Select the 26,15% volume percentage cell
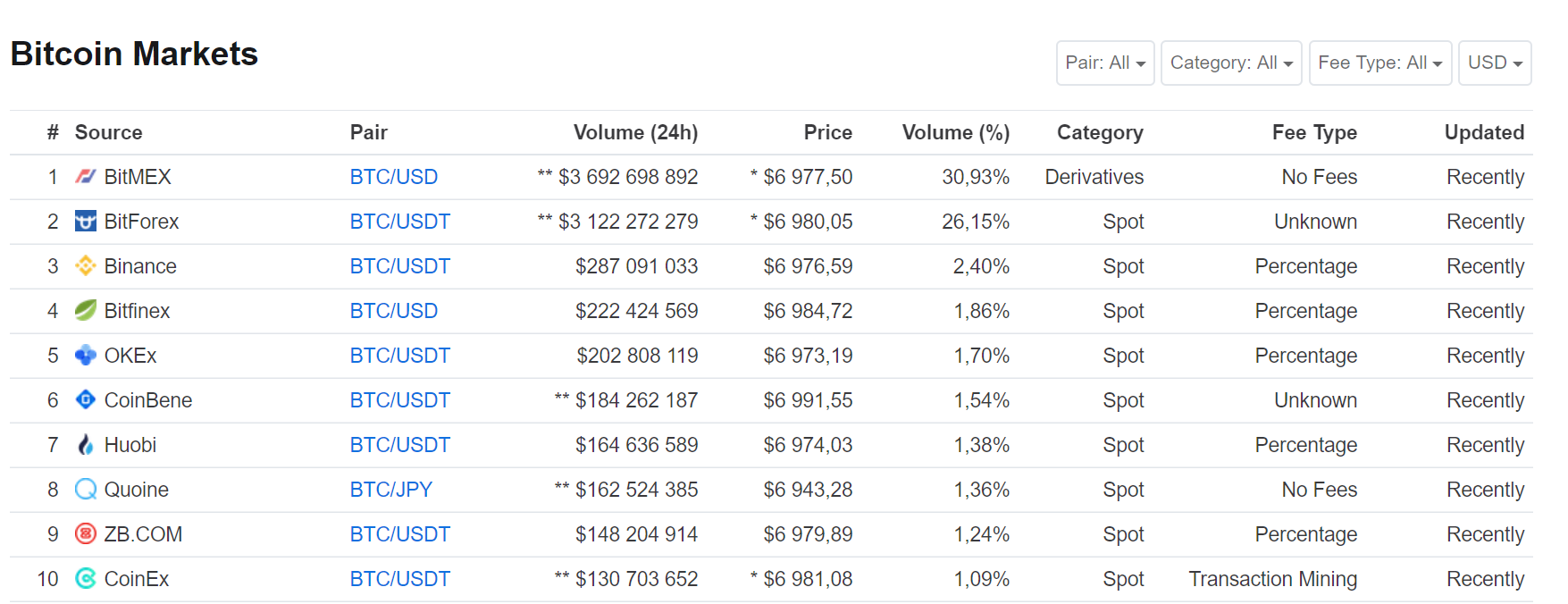This screenshot has width=1568, height=604. click(976, 222)
